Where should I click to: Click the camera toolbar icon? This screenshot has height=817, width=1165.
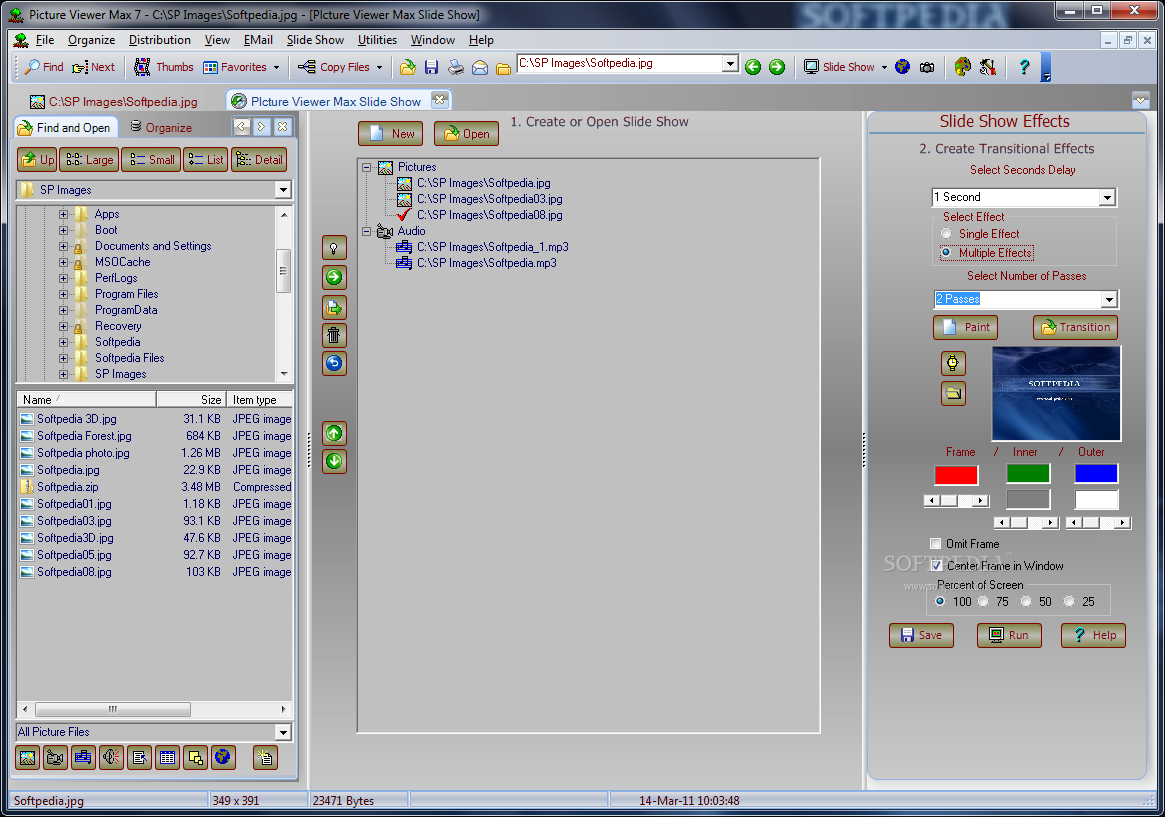927,68
